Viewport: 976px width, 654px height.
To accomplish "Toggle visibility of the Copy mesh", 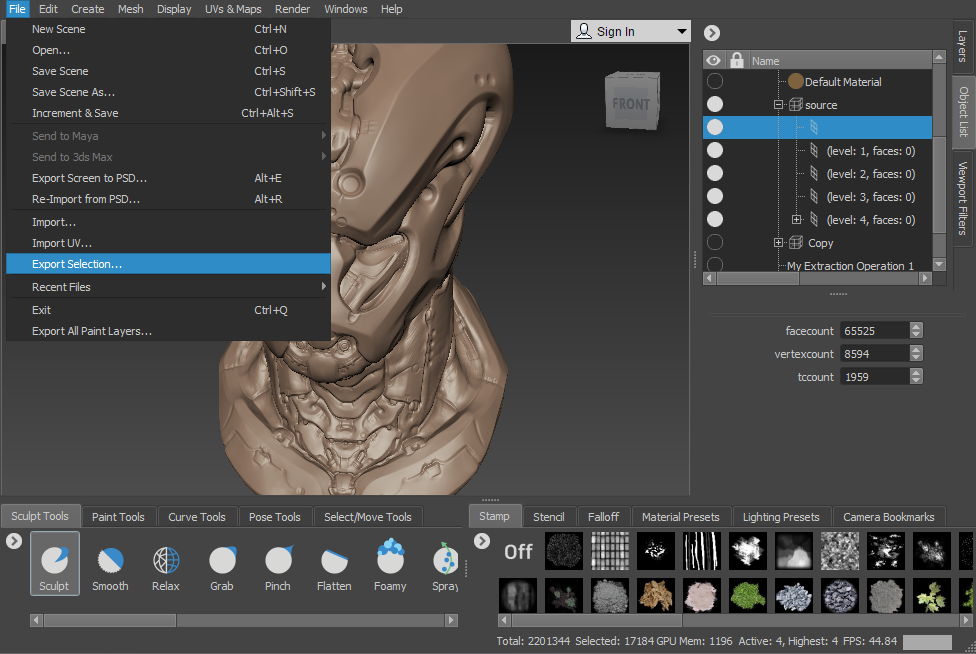I will click(715, 242).
